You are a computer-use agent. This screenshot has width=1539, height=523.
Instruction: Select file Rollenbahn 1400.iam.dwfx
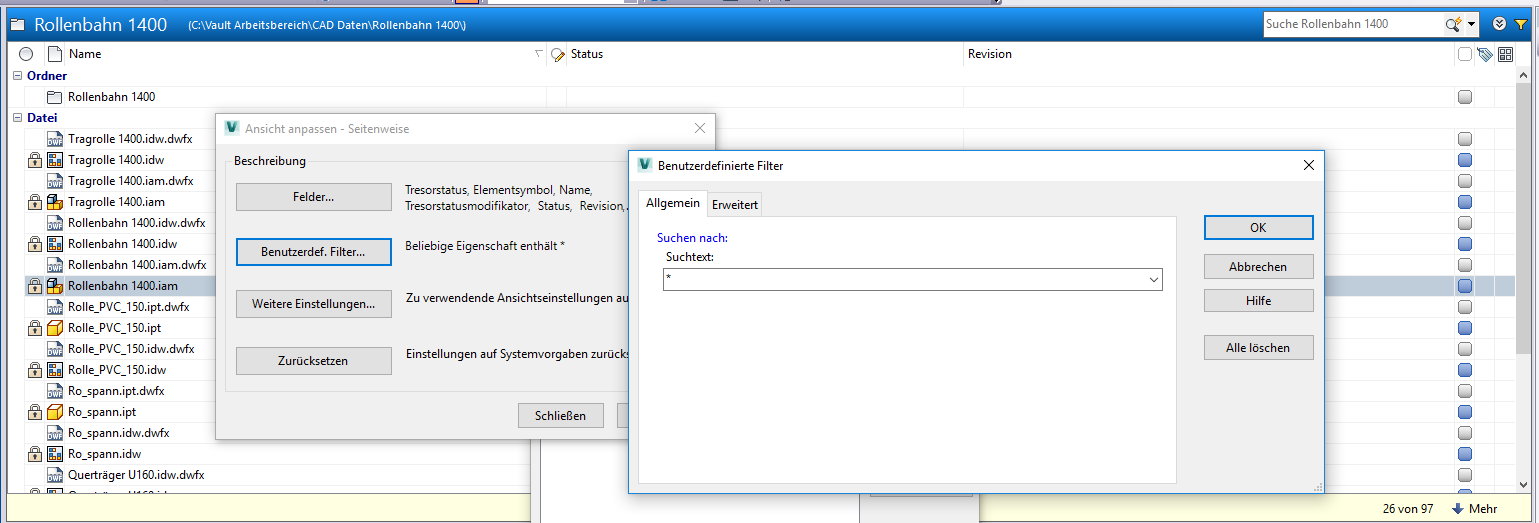click(137, 265)
